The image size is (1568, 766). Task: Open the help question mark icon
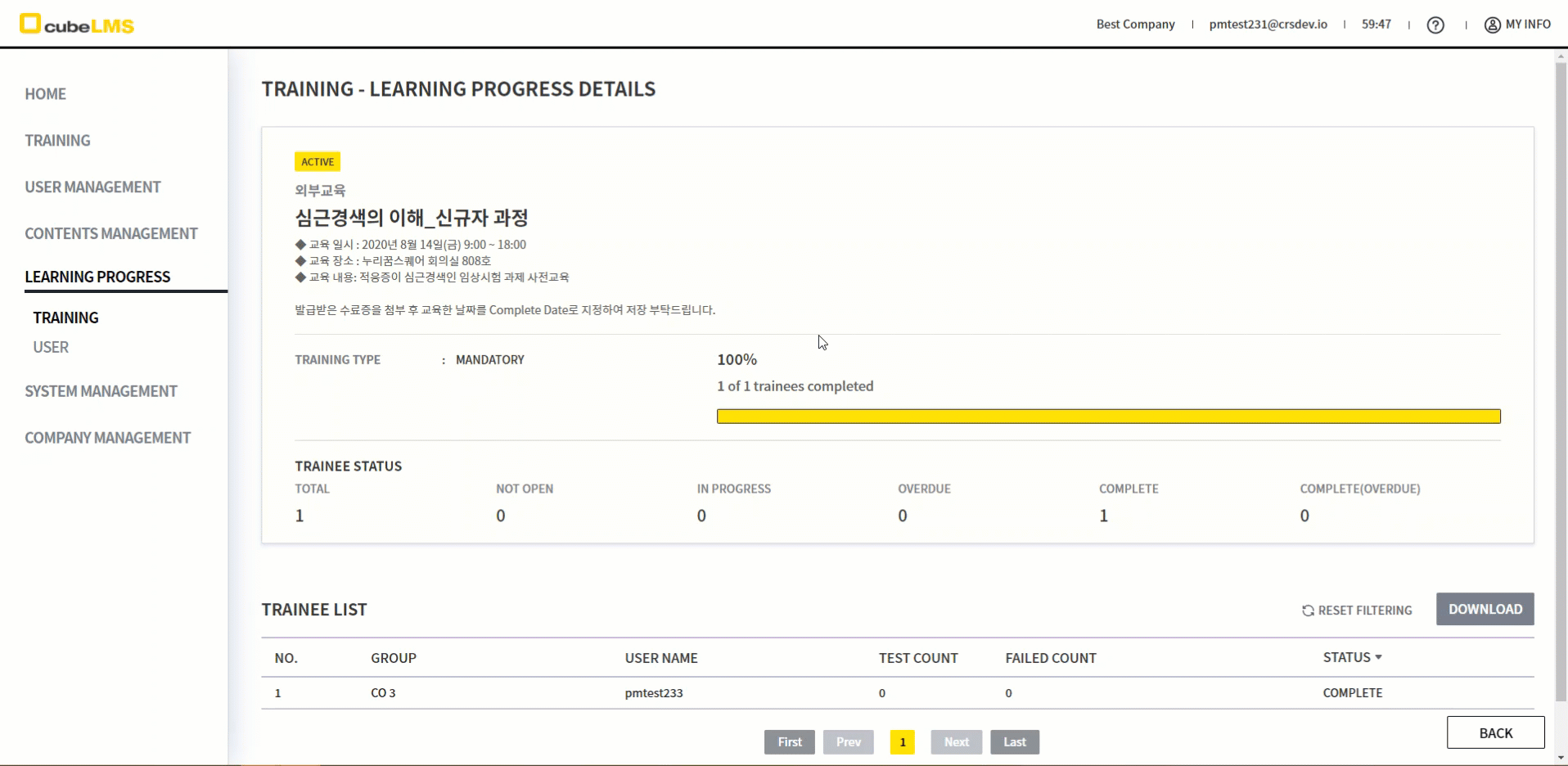1435,25
